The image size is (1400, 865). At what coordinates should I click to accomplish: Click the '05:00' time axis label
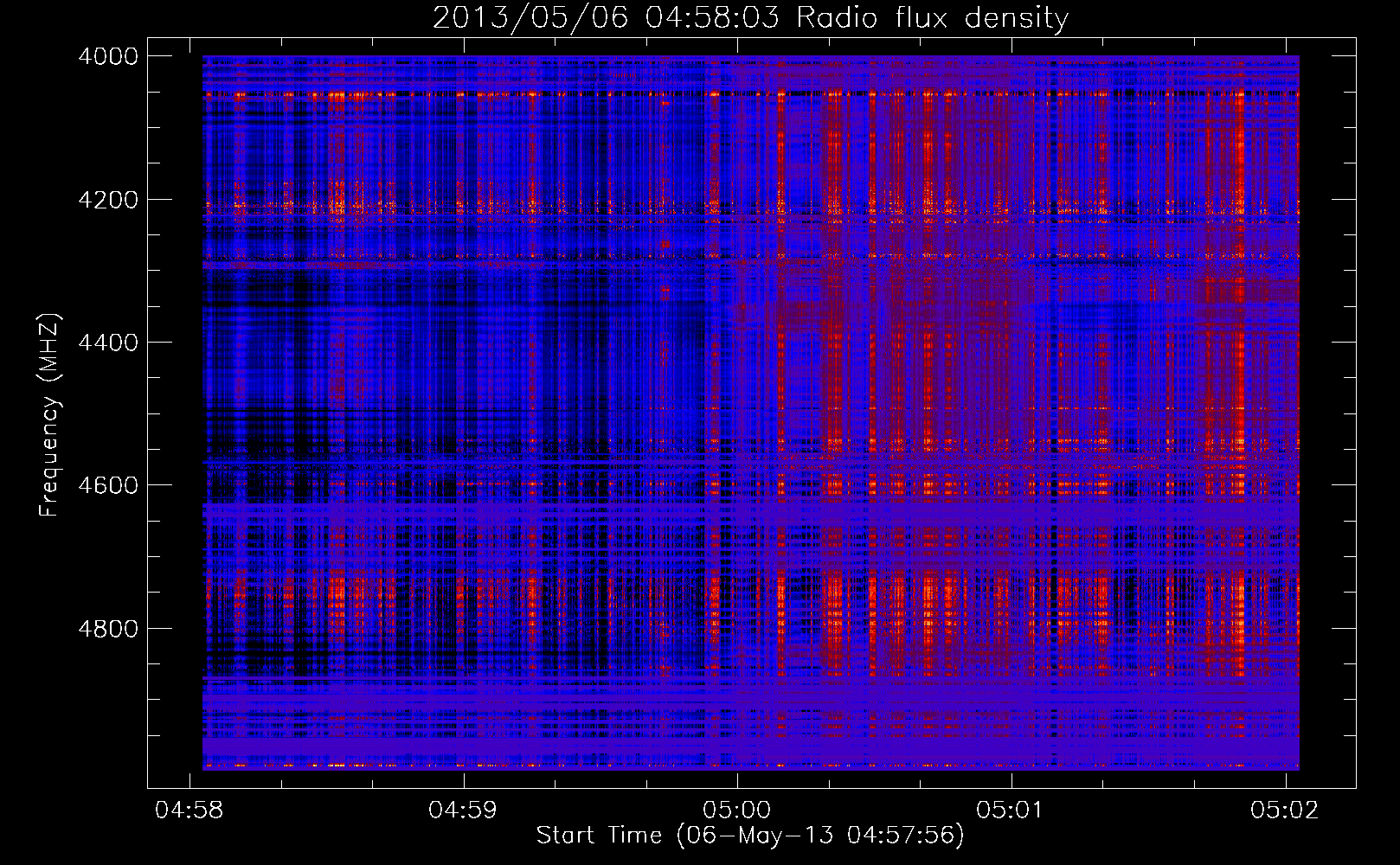point(736,810)
